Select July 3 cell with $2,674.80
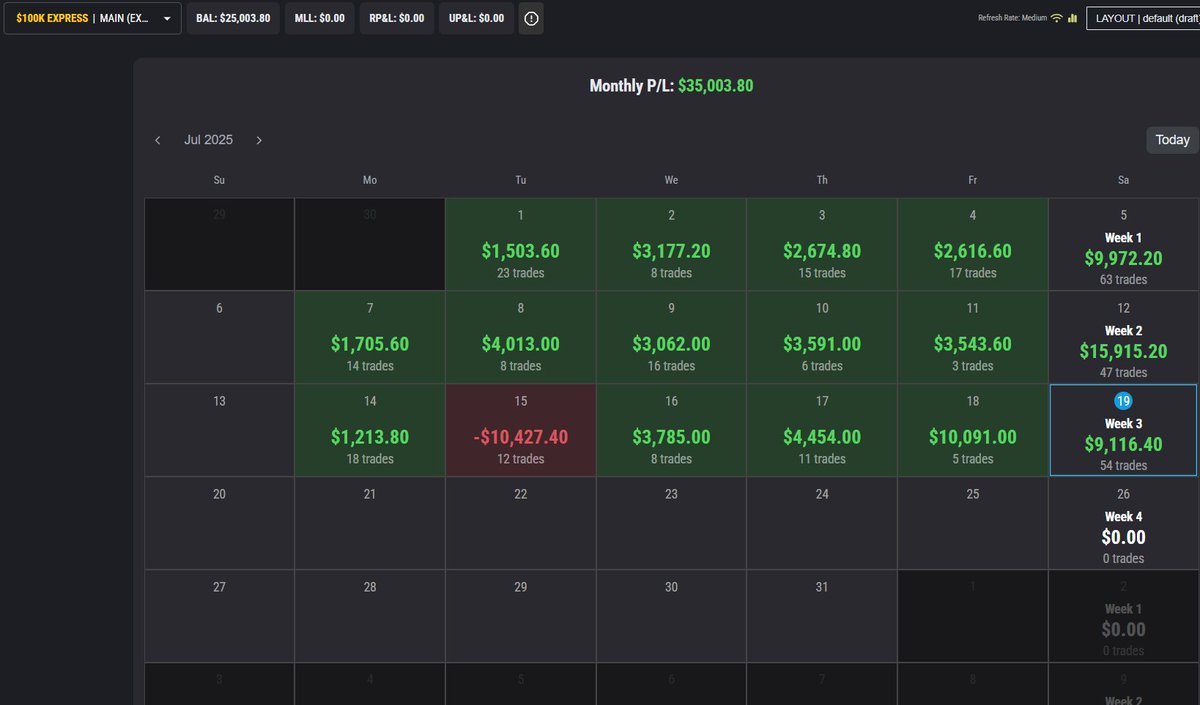Screen dimensions: 1200x705 (822, 244)
